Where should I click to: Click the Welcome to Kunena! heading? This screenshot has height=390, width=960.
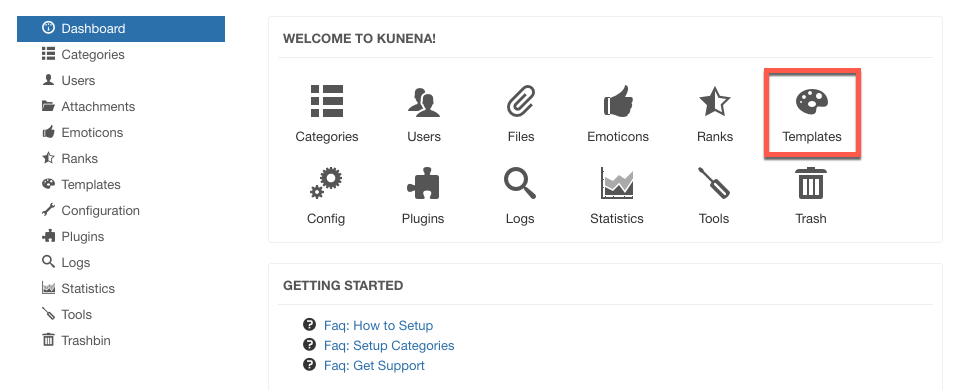point(359,39)
